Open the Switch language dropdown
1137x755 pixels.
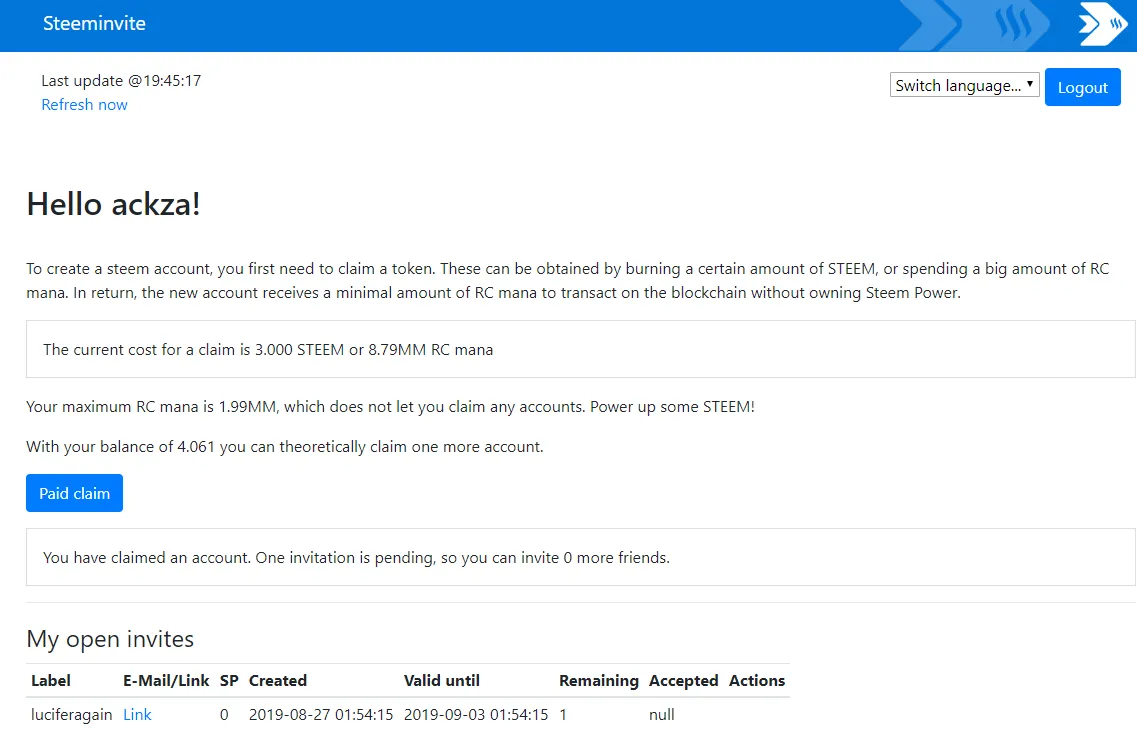pyautogui.click(x=964, y=85)
